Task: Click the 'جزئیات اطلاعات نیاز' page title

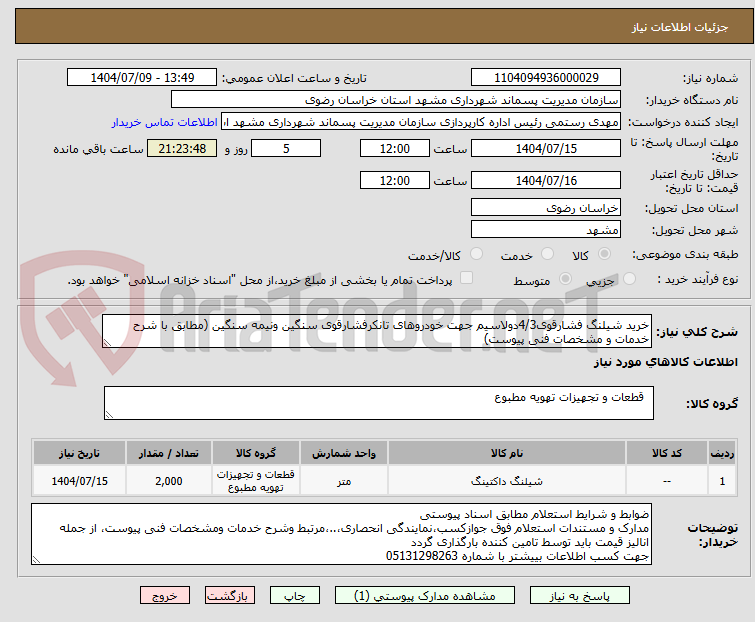Action: coord(680,27)
